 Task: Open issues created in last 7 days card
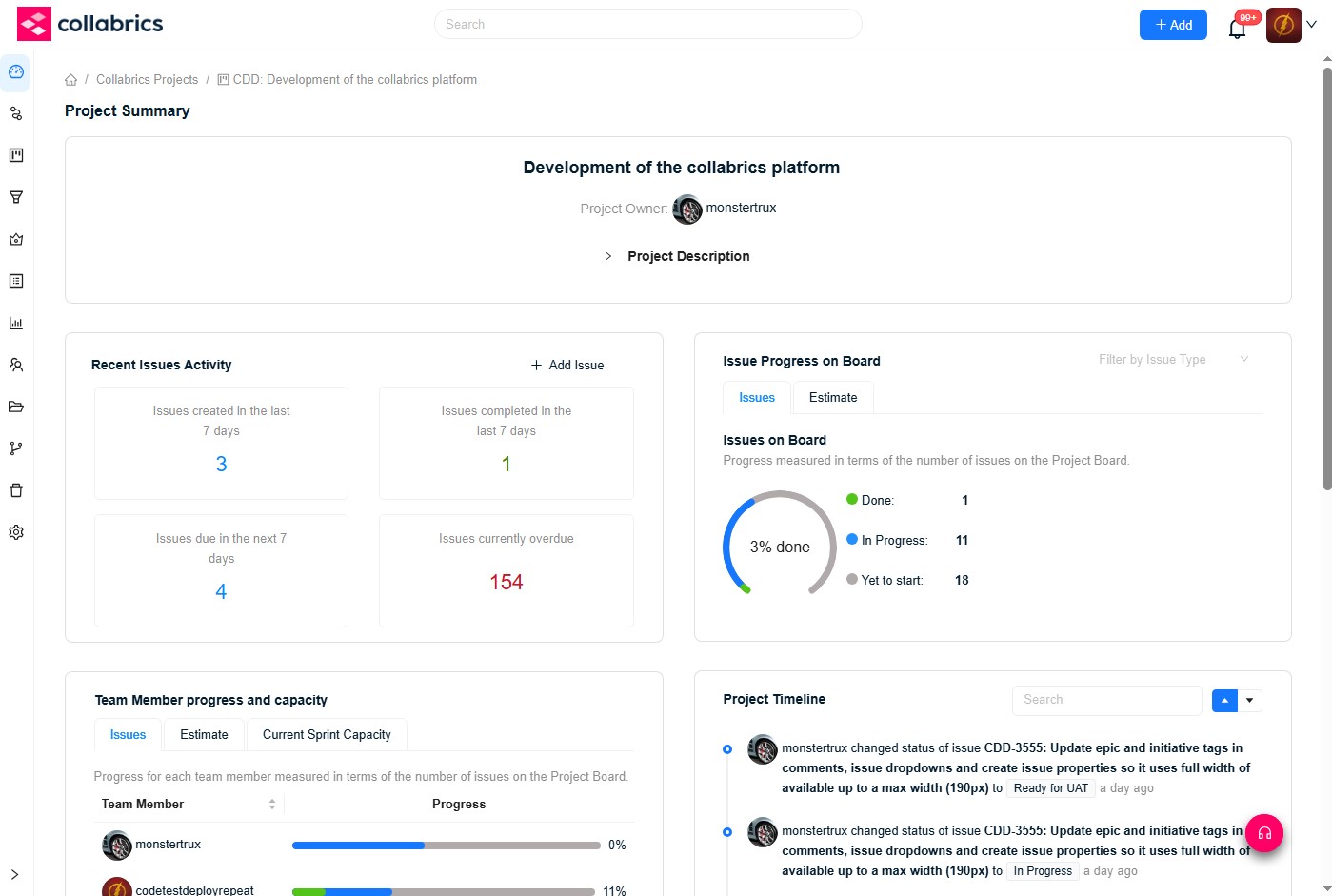(x=221, y=443)
